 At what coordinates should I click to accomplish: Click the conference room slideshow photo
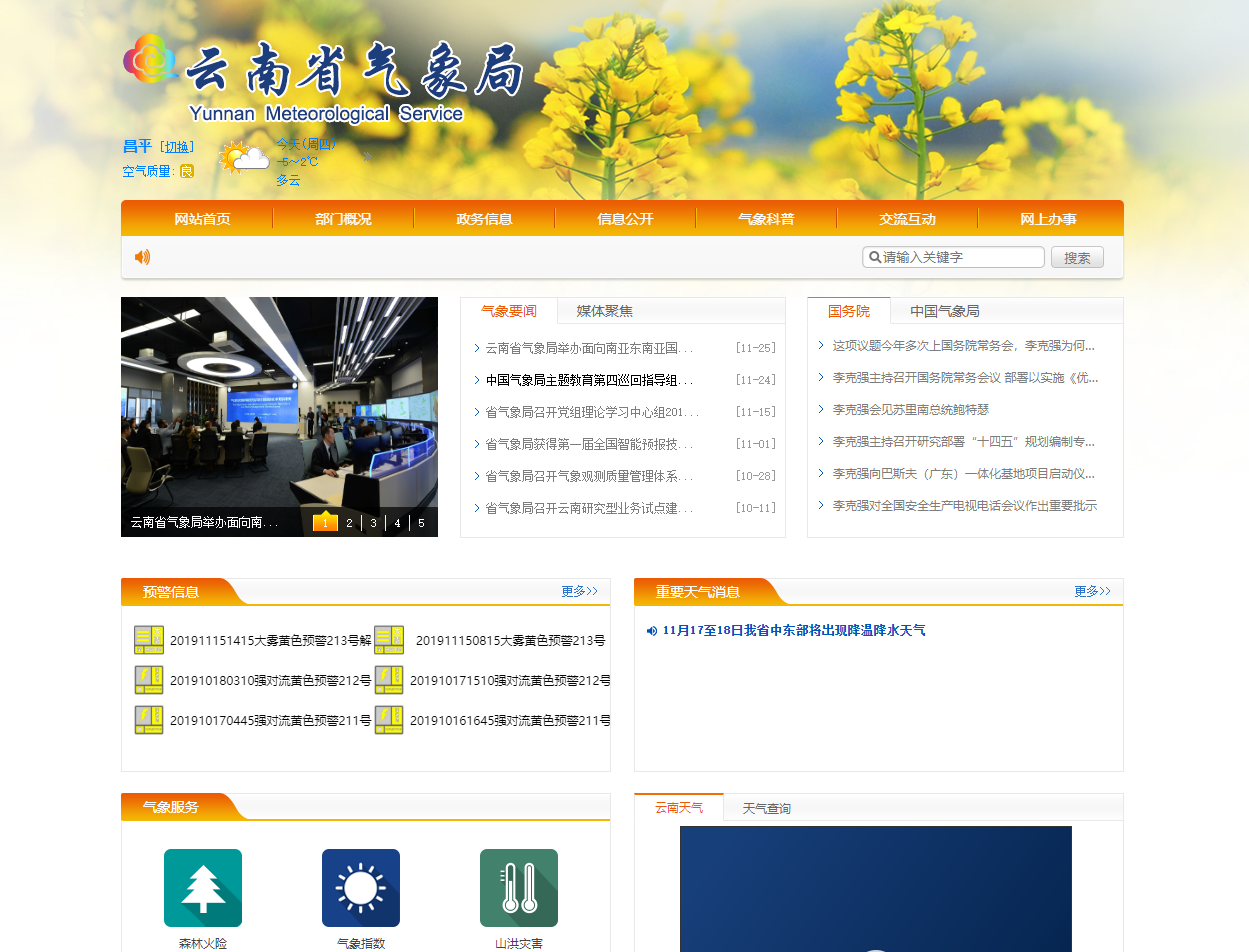pyautogui.click(x=279, y=400)
